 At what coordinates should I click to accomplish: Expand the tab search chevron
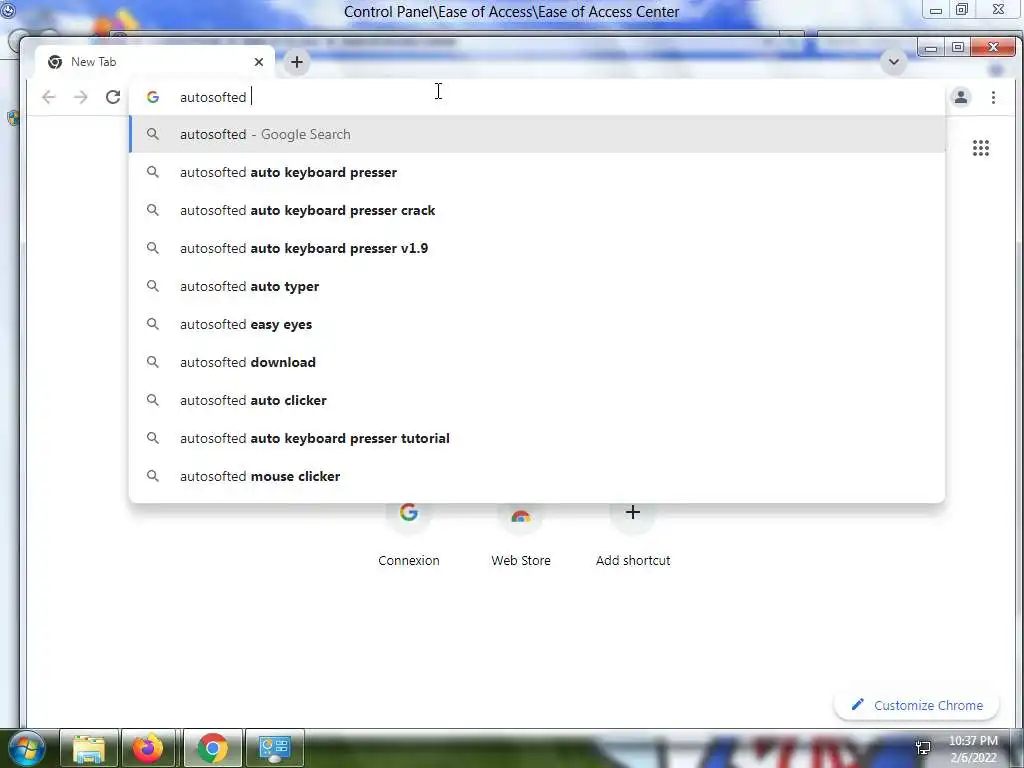[x=893, y=62]
